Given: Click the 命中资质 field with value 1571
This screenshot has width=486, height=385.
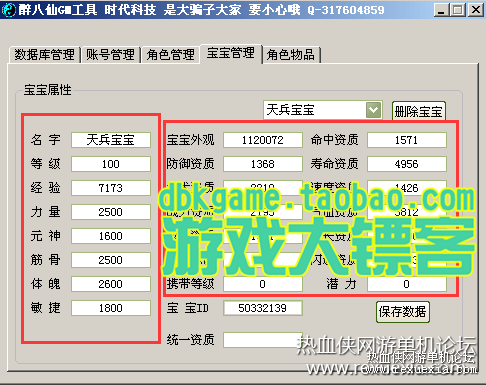Looking at the screenshot, I should point(407,140).
